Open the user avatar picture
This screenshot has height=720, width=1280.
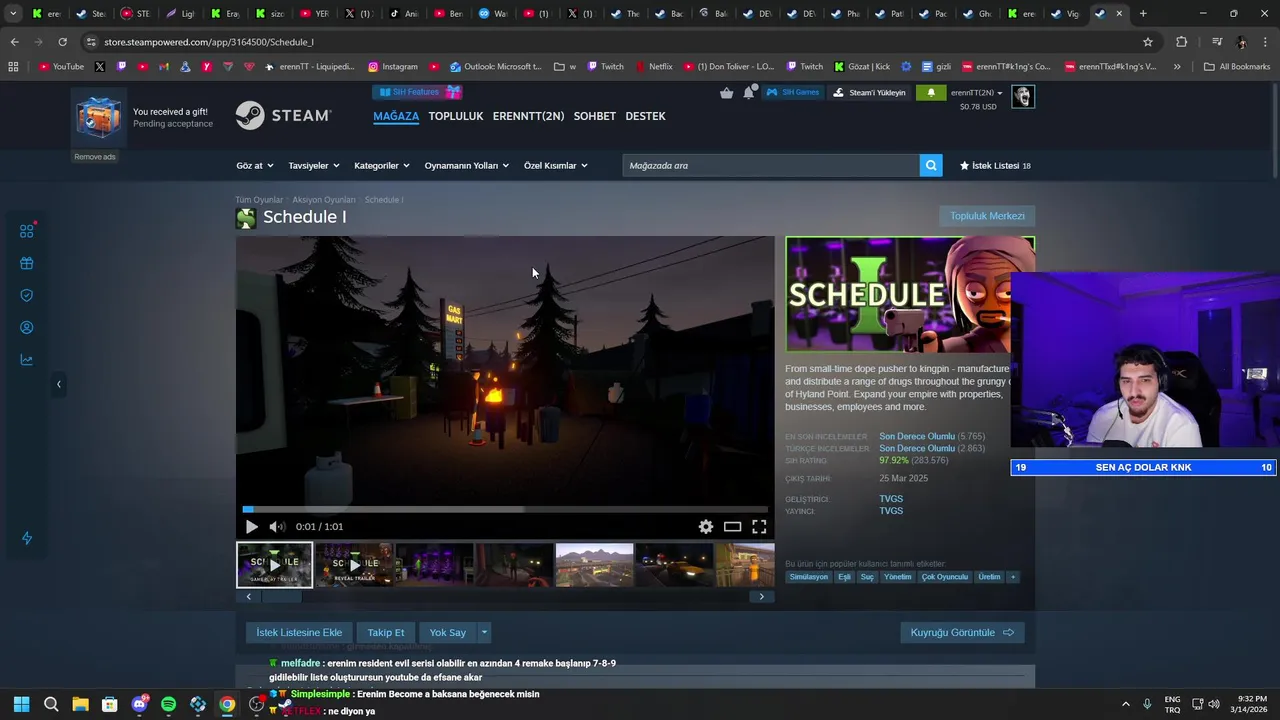1022,96
